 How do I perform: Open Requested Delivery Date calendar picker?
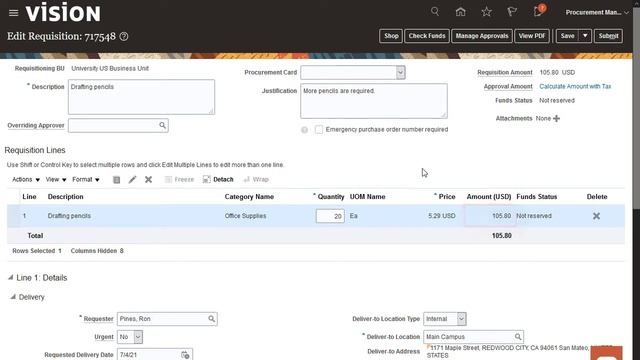pos(185,355)
